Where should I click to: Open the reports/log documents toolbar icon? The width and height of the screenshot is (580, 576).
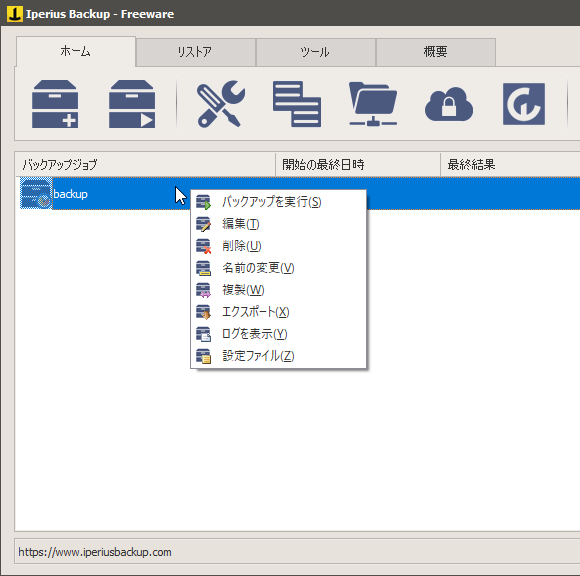pos(297,104)
